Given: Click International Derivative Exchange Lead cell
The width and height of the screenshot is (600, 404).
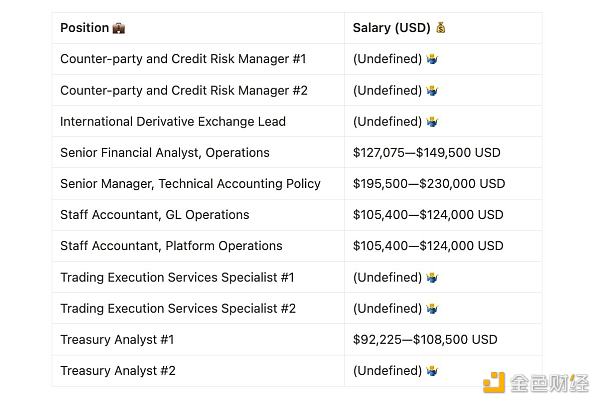Looking at the screenshot, I should (x=173, y=121).
